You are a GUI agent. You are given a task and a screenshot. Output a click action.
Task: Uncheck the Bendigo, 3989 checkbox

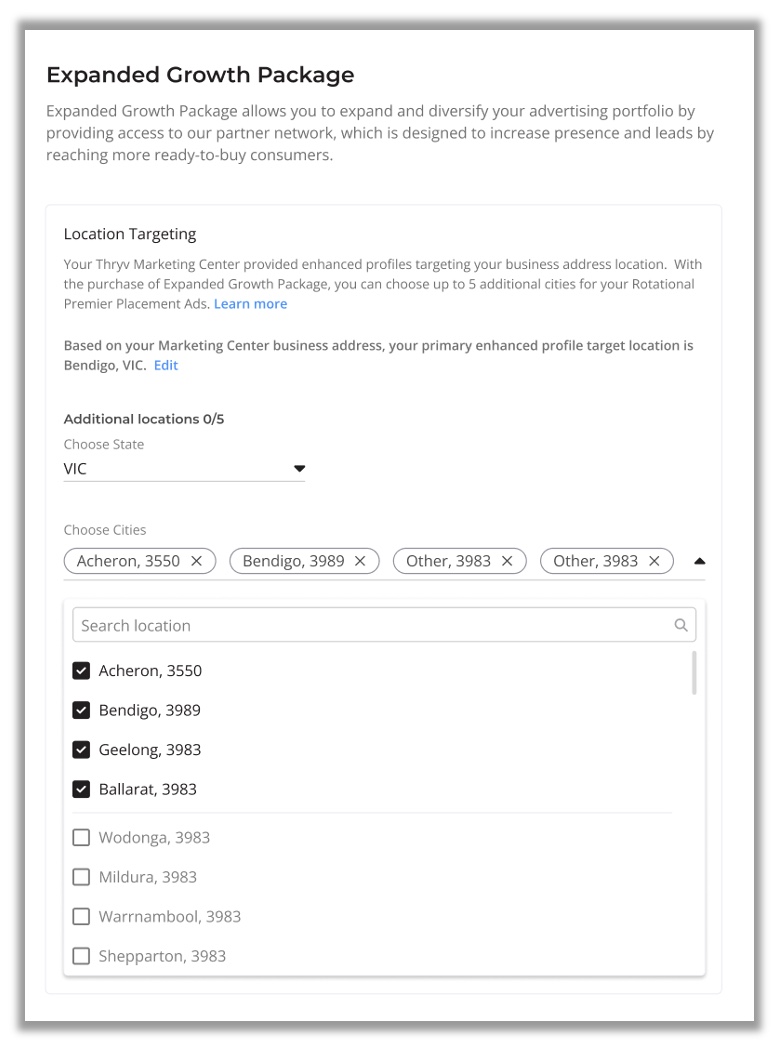point(82,711)
